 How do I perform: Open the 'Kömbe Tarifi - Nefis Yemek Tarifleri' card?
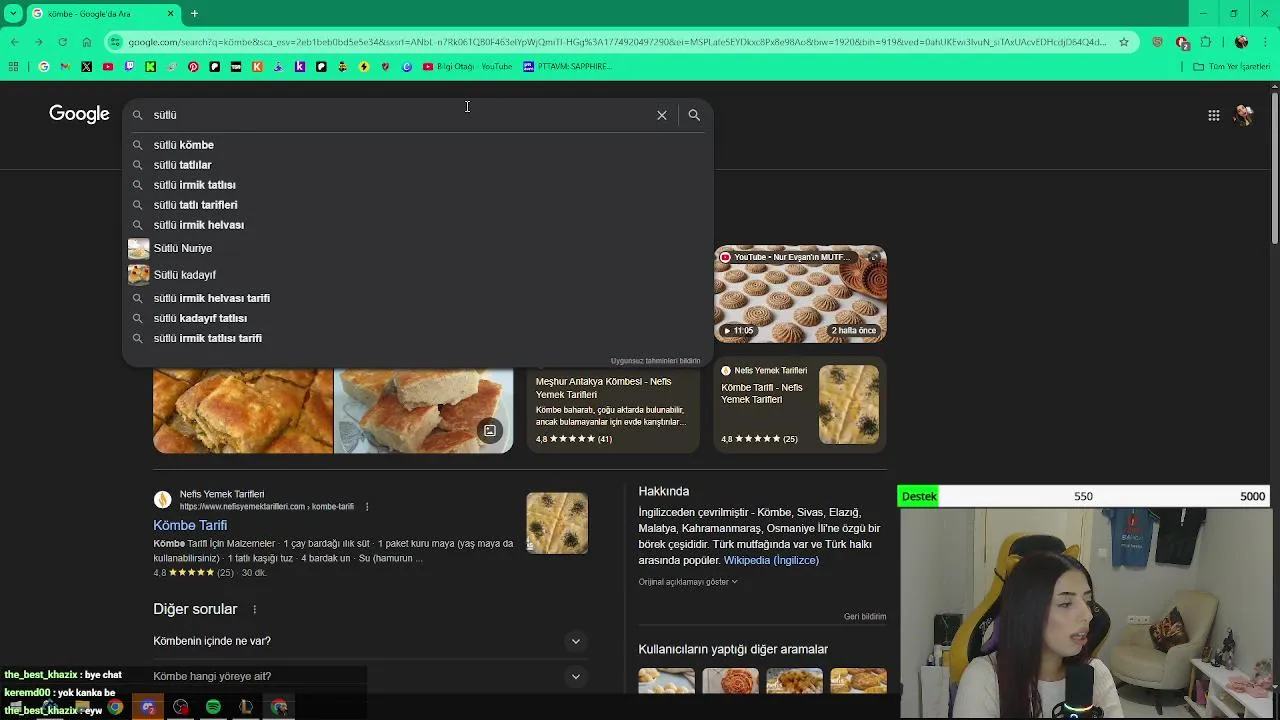click(800, 405)
